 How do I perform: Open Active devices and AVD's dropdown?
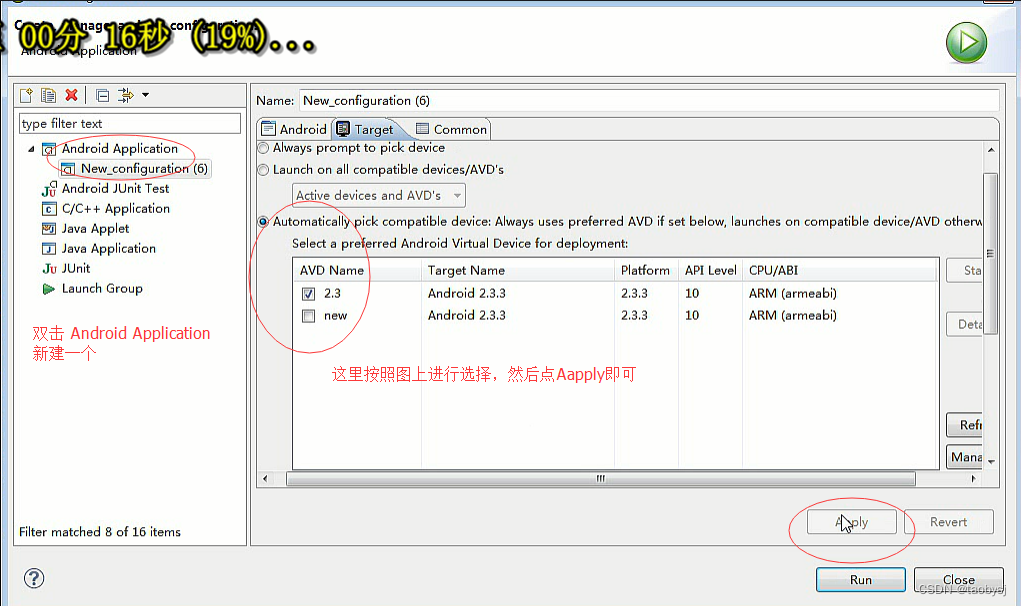pyautogui.click(x=378, y=195)
